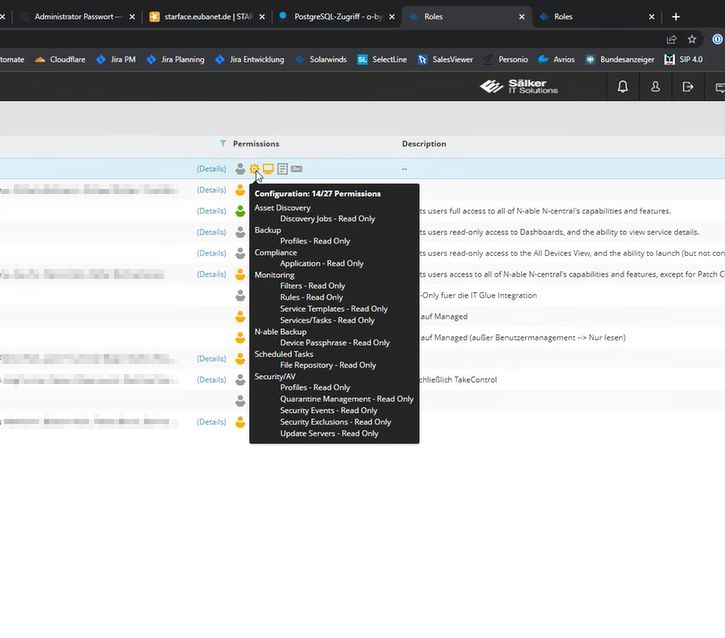Bookmark this page with the star icon

click(x=692, y=39)
